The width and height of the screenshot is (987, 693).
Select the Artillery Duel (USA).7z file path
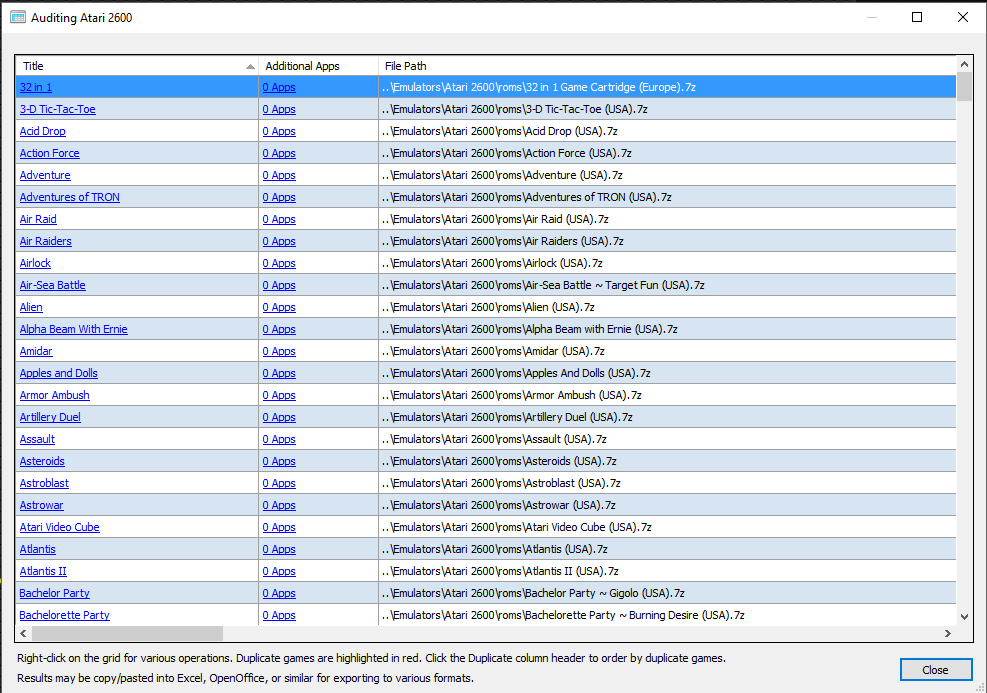(507, 417)
